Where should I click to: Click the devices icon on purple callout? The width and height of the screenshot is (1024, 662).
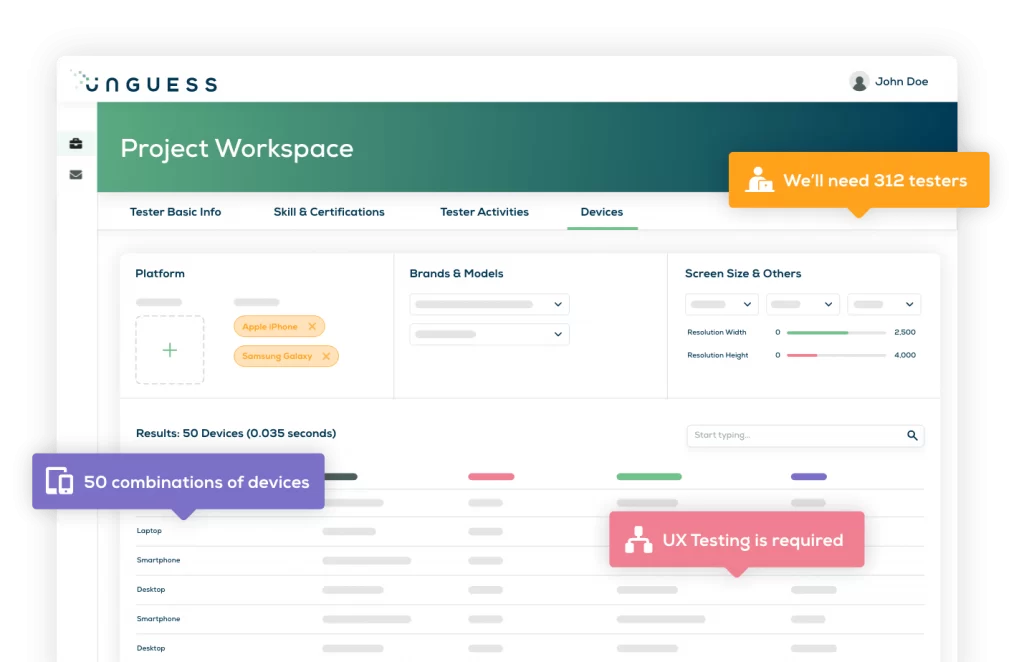click(x=60, y=482)
